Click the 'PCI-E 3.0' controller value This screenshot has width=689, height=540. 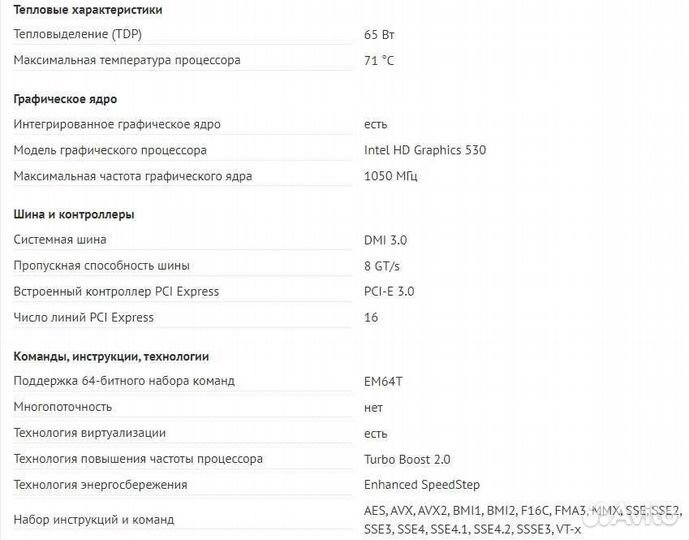pyautogui.click(x=389, y=292)
